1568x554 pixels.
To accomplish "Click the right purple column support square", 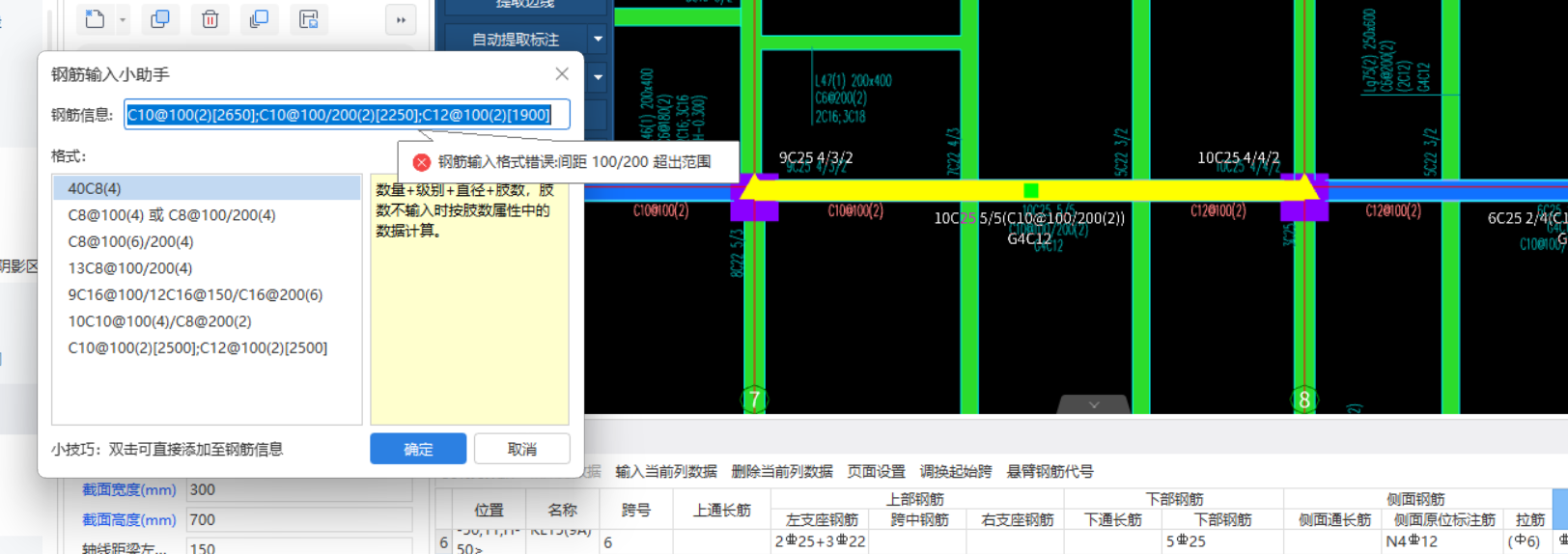I will (x=1304, y=198).
